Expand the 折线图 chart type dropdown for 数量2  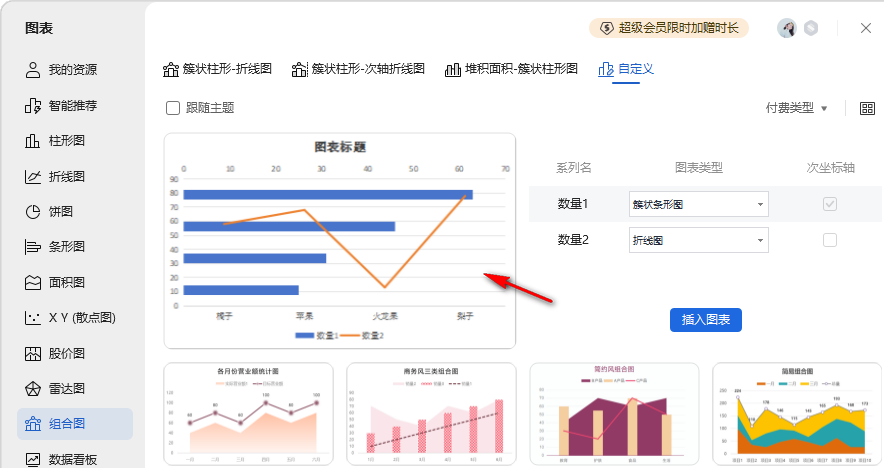coord(698,240)
